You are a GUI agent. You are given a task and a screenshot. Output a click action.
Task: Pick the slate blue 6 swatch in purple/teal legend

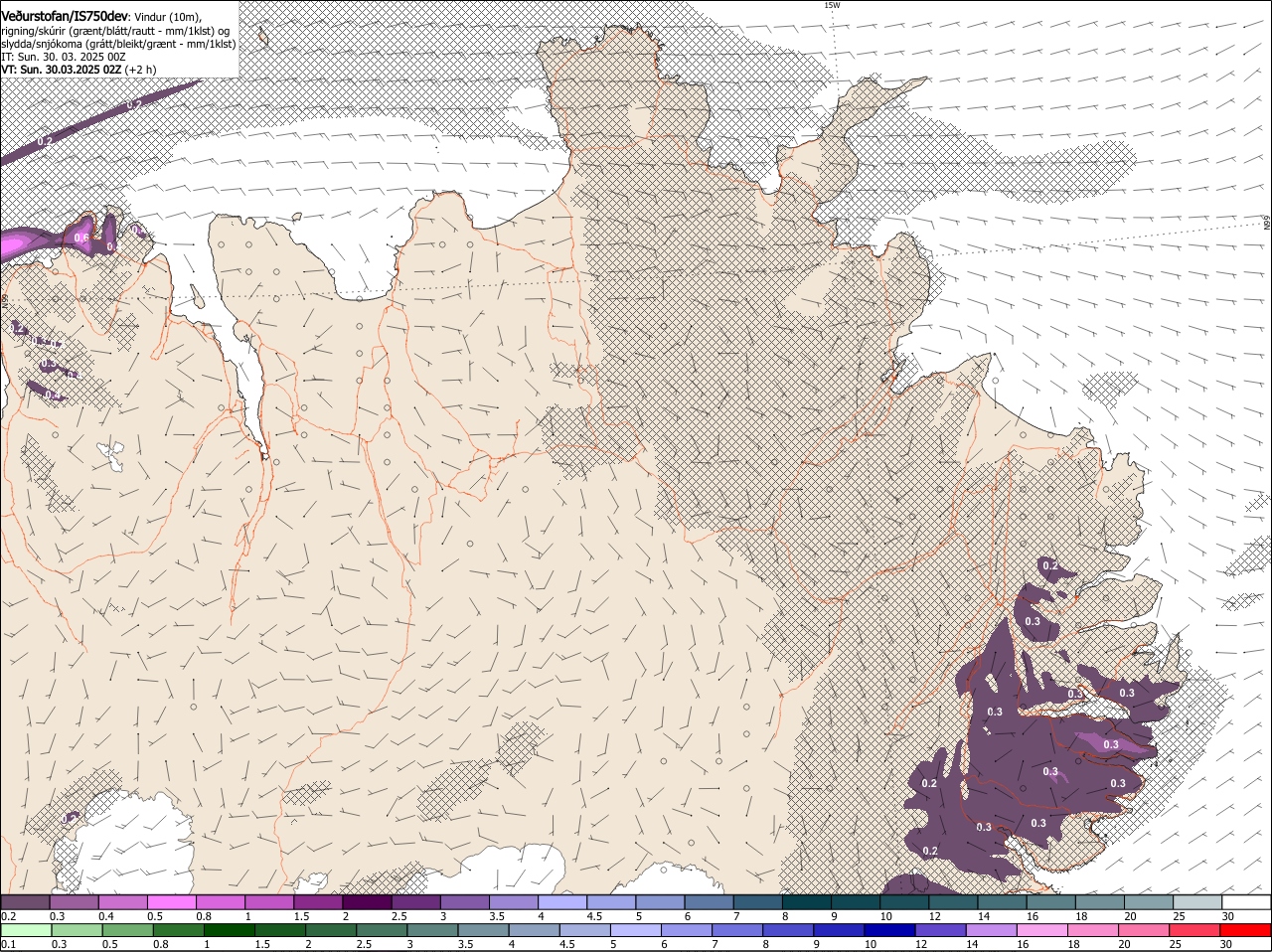tap(709, 902)
